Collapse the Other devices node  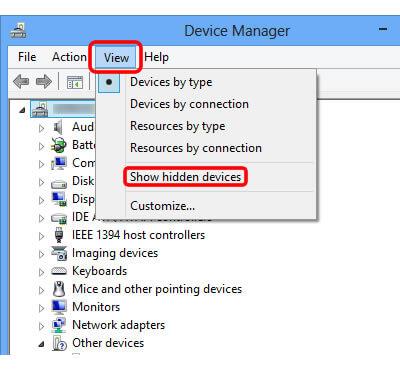pos(41,344)
